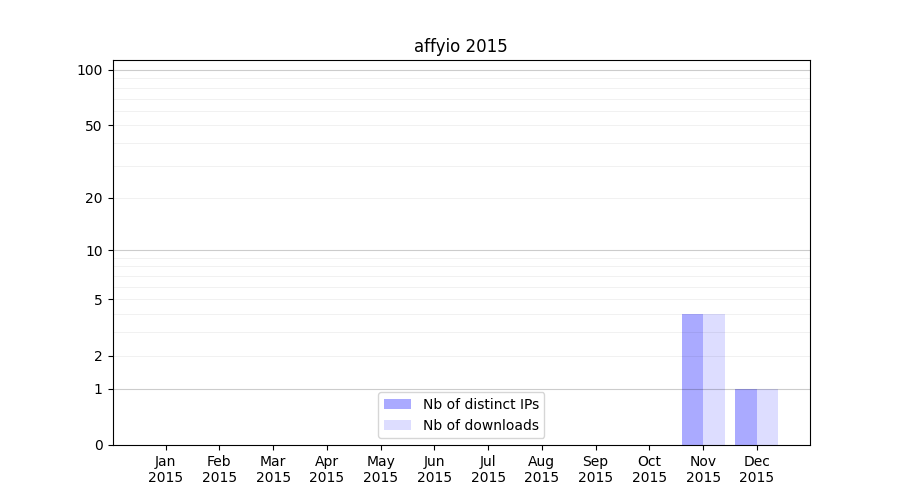The image size is (900, 500).
Task: Click the 10 y-axis tick label
Action: click(93, 251)
